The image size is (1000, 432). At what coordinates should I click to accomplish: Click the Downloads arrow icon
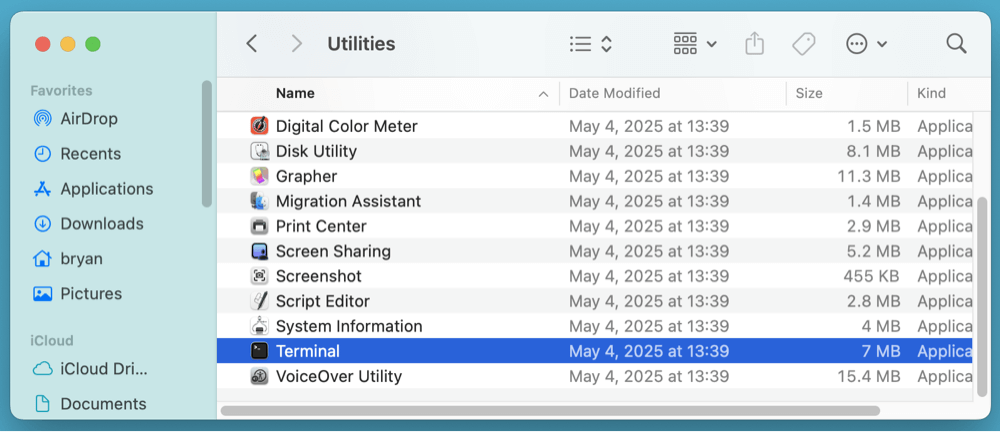coord(42,224)
